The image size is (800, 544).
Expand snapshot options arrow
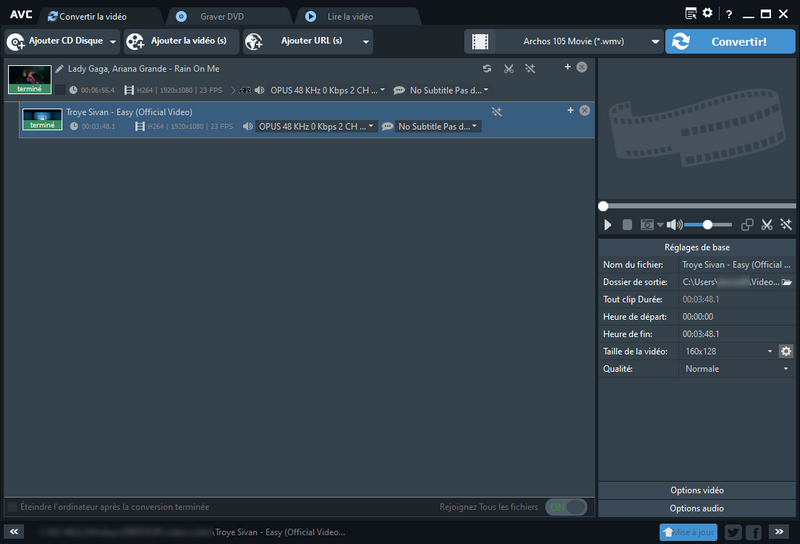(660, 225)
